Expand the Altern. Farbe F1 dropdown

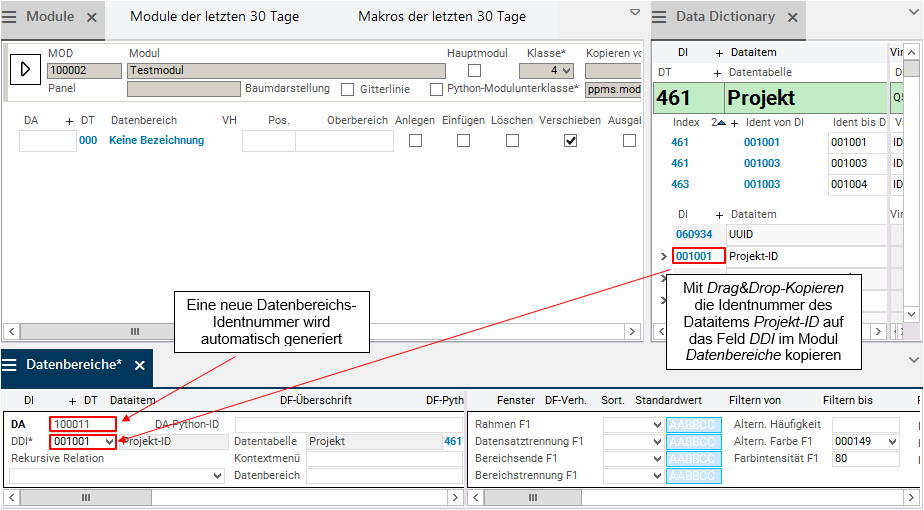[x=891, y=441]
